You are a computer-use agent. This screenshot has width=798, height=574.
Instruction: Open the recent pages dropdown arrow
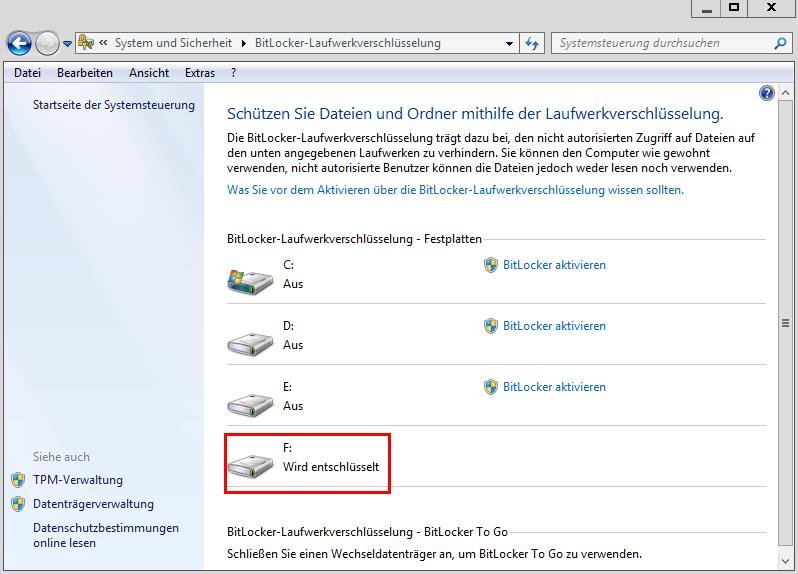(x=67, y=44)
